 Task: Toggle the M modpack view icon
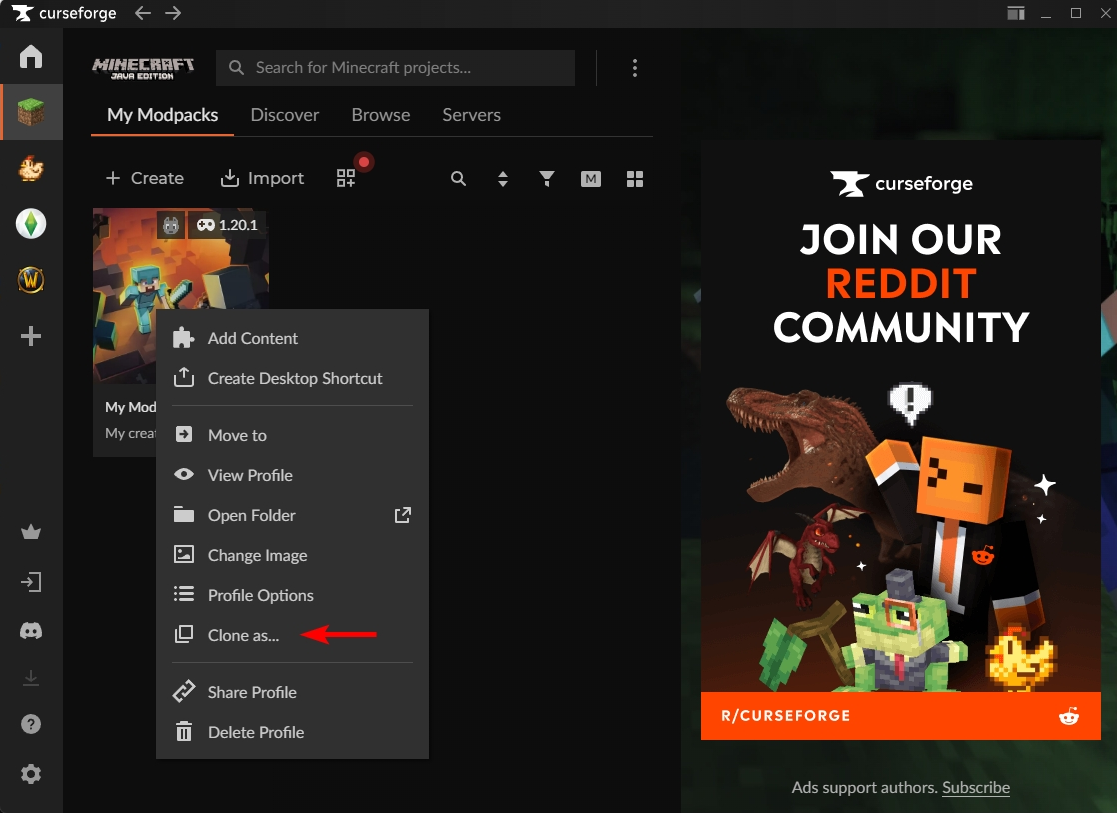pyautogui.click(x=591, y=179)
